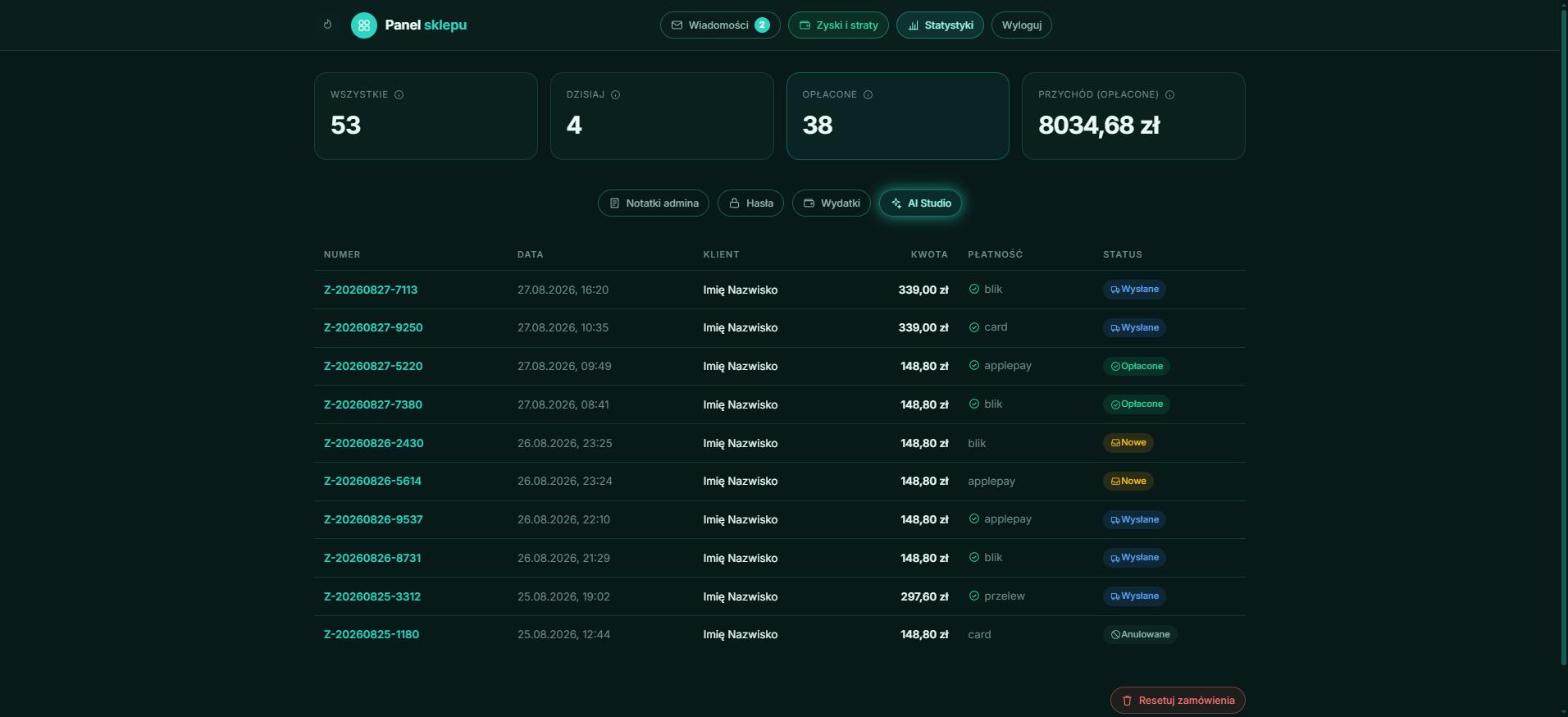
Task: Click the paid checkmark icon for order Z-20260827-9250
Action: 973,327
